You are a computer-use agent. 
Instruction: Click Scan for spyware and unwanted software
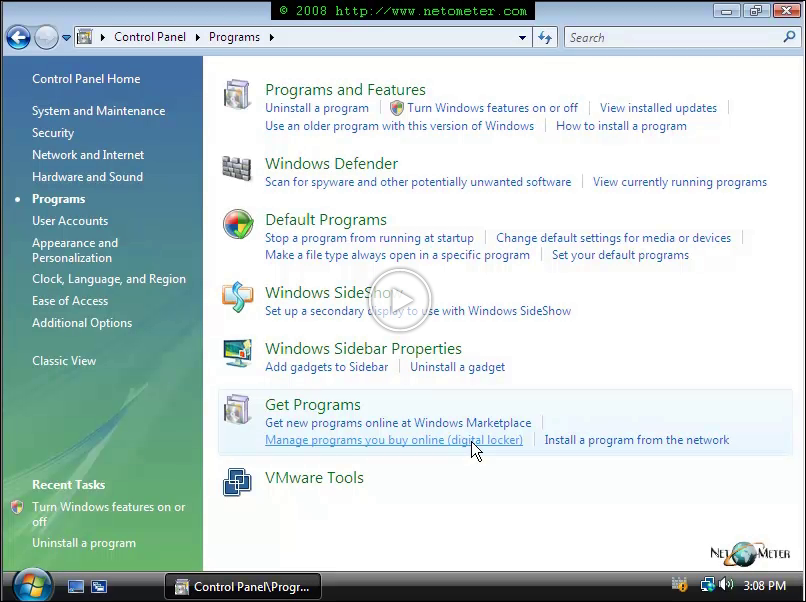click(x=418, y=182)
